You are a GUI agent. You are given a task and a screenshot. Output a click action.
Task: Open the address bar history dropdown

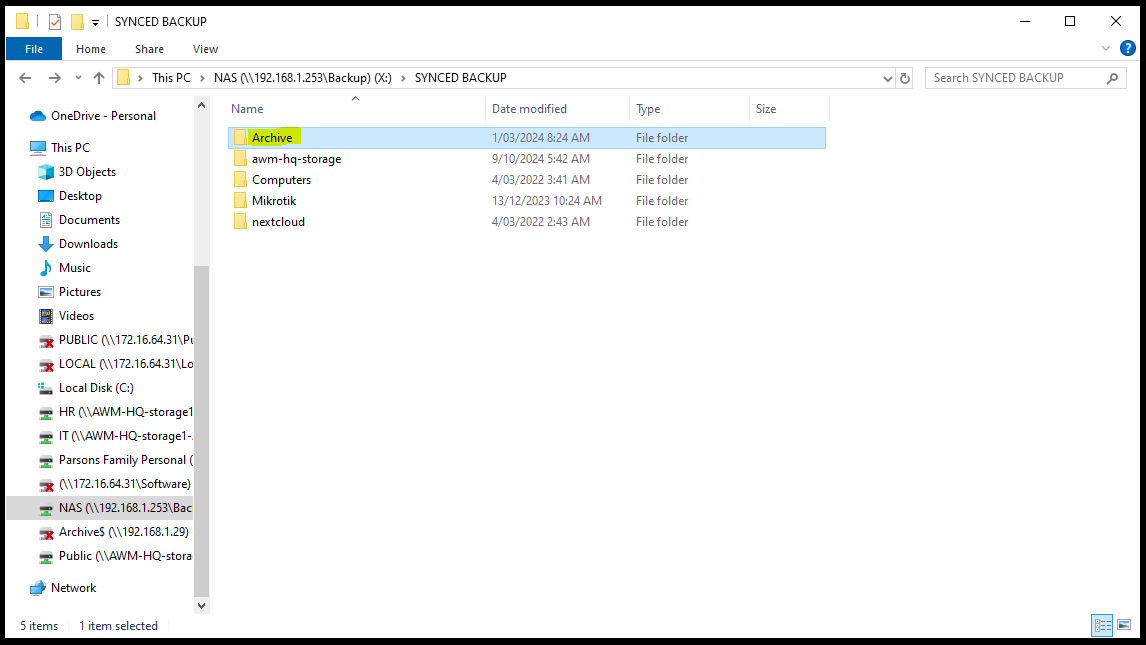(x=887, y=78)
